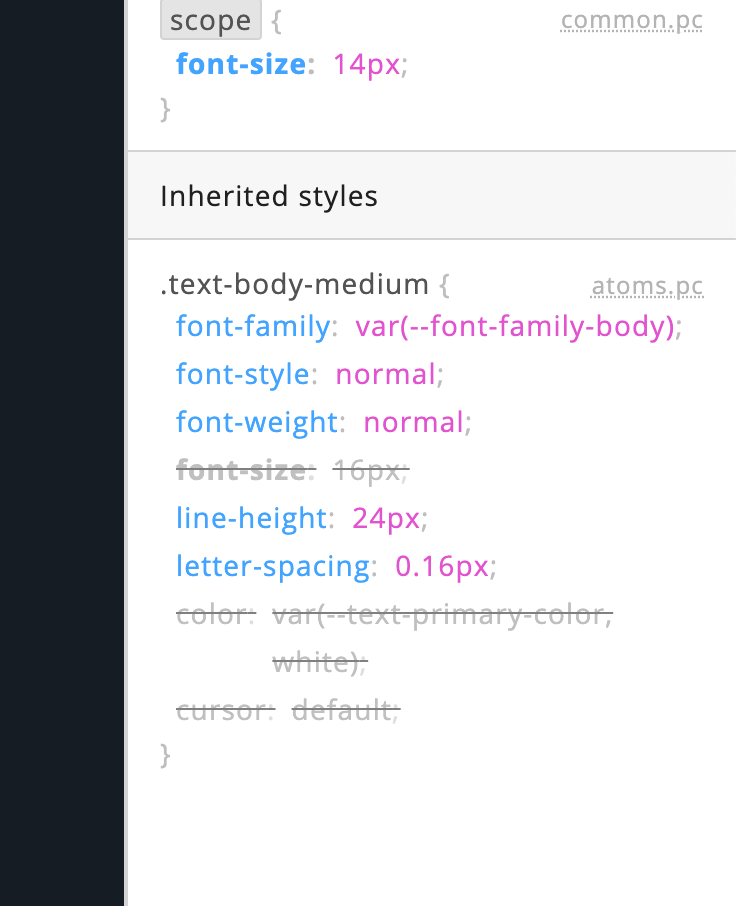The image size is (736, 906).
Task: Select the letter-spacing property name
Action: pos(273,566)
